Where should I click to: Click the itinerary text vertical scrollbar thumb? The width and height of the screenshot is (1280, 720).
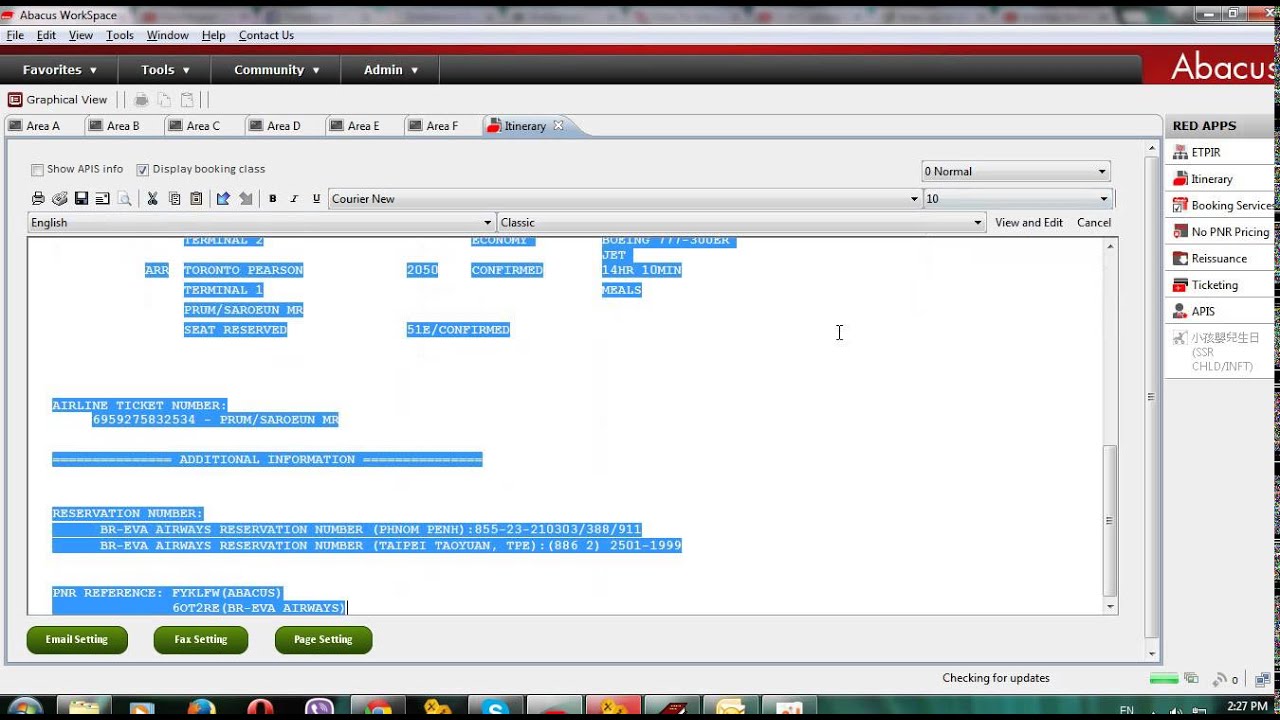1109,520
